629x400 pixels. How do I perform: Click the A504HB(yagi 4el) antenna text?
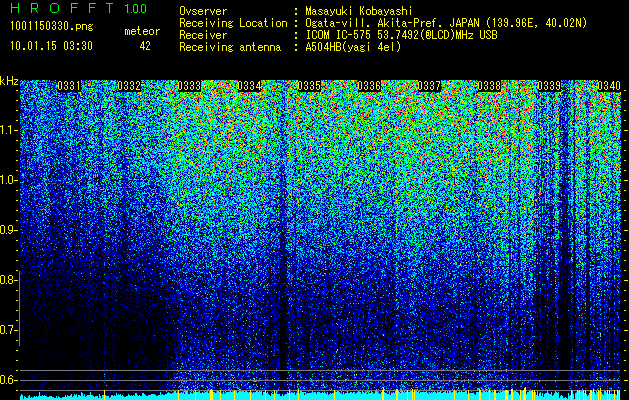(353, 47)
